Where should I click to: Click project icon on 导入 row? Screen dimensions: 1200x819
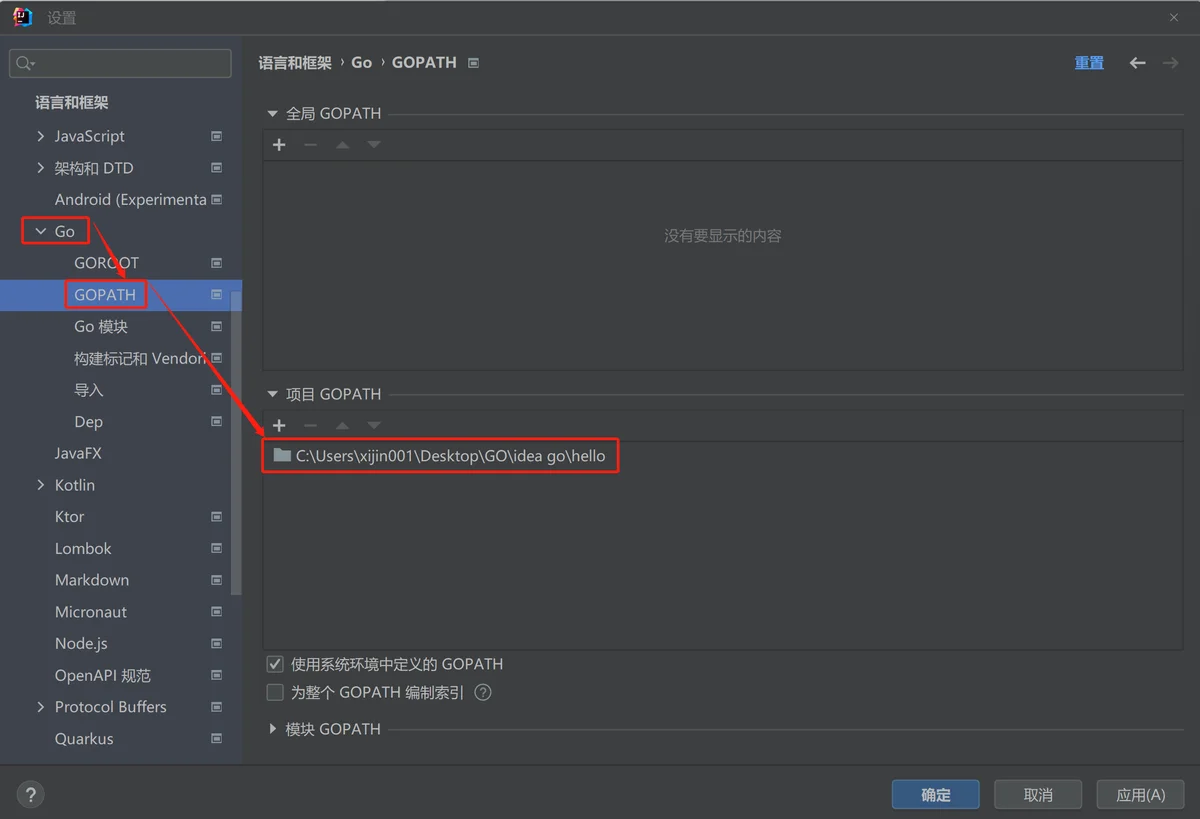point(217,390)
